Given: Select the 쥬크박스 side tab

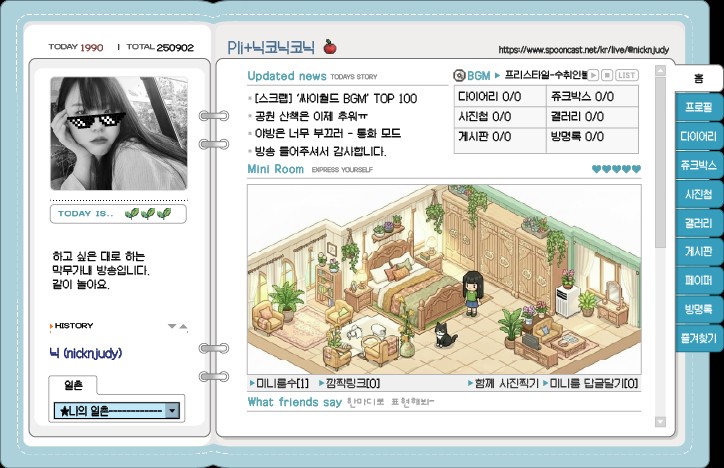Looking at the screenshot, I should click(697, 165).
